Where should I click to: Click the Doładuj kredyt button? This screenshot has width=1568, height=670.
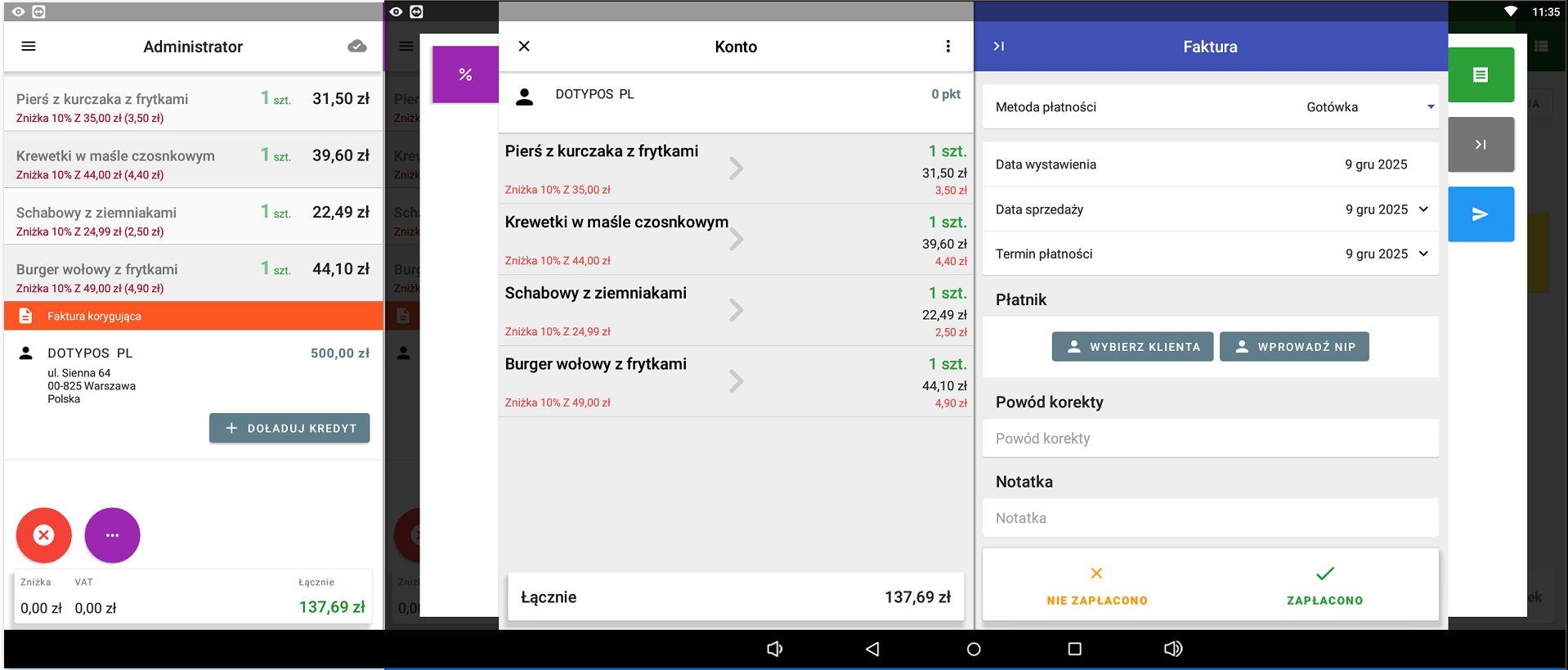tap(289, 428)
